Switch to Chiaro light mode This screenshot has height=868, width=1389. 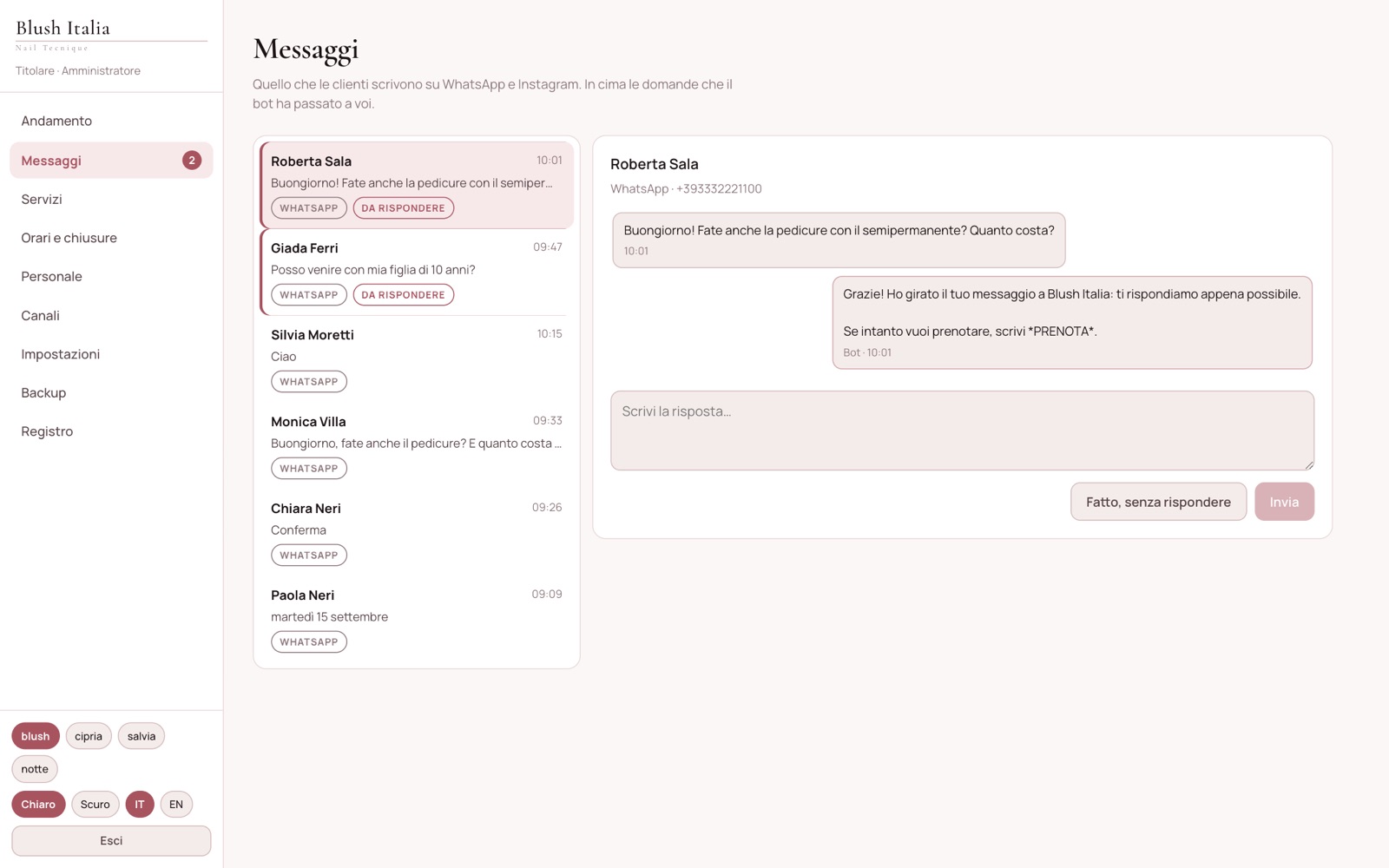(x=38, y=805)
